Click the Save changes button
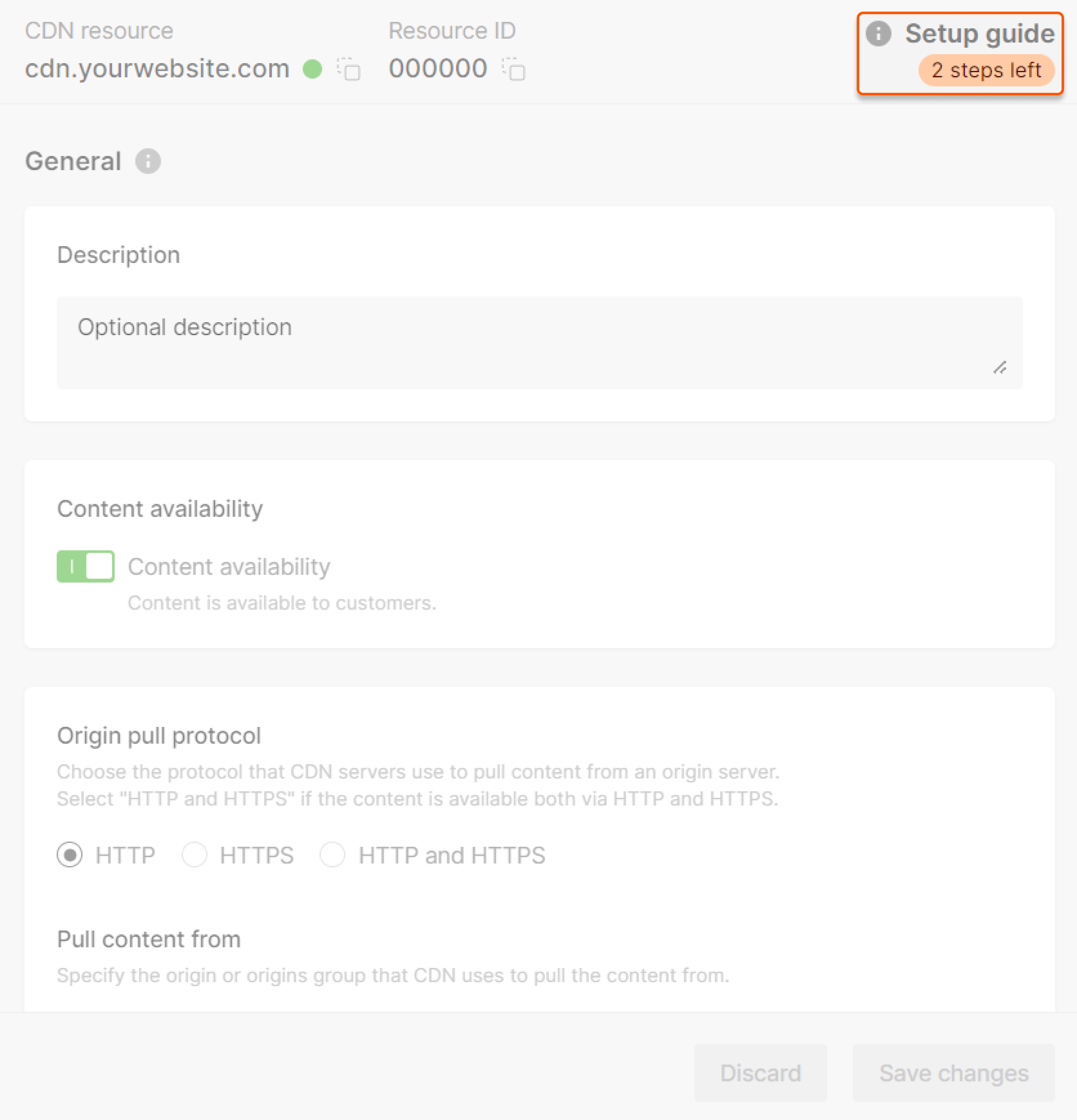Image resolution: width=1077 pixels, height=1120 pixels. pyautogui.click(x=954, y=1073)
